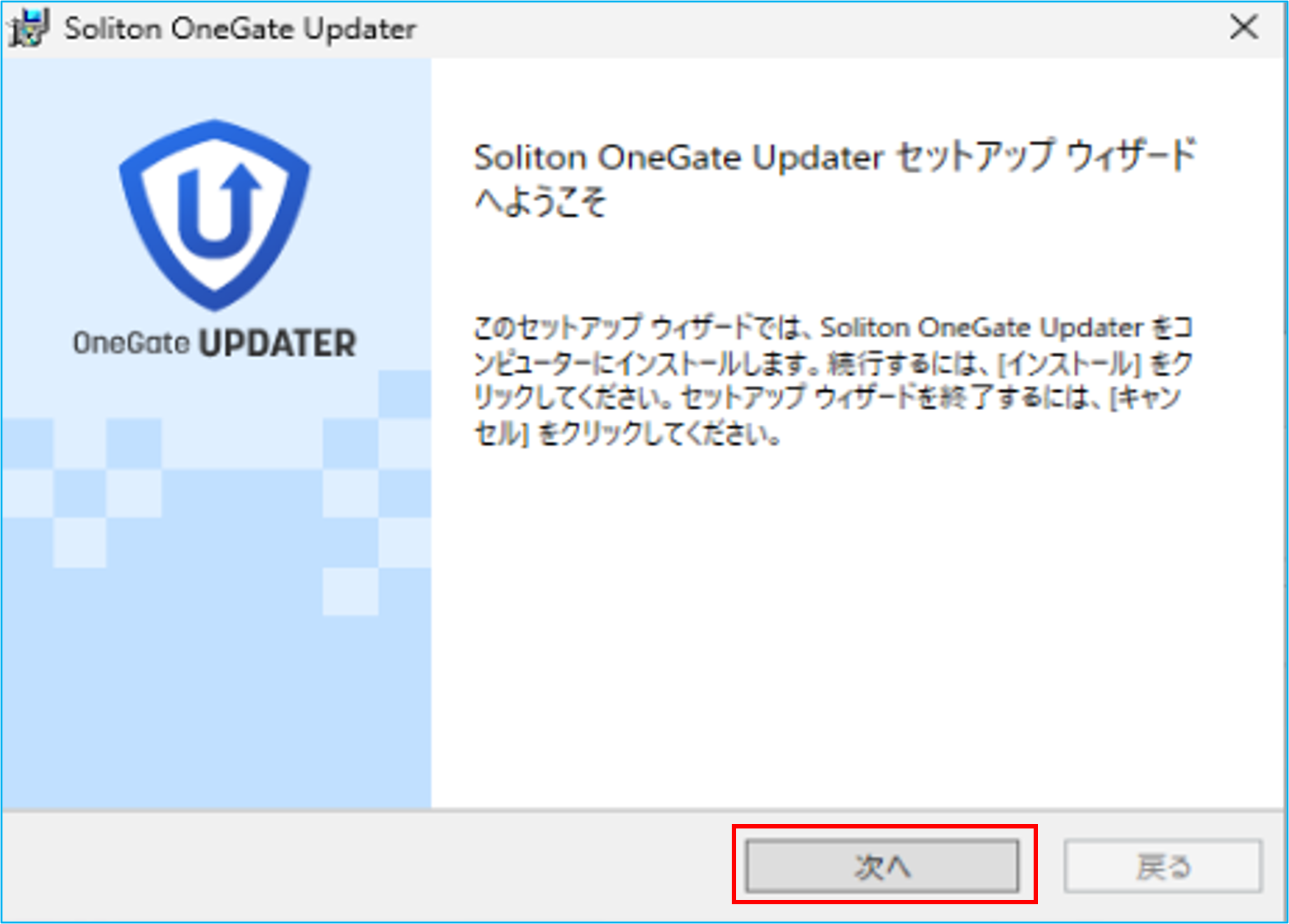The height and width of the screenshot is (924, 1289).
Task: Click the bold UPDATER word under the logo
Action: pos(278,344)
